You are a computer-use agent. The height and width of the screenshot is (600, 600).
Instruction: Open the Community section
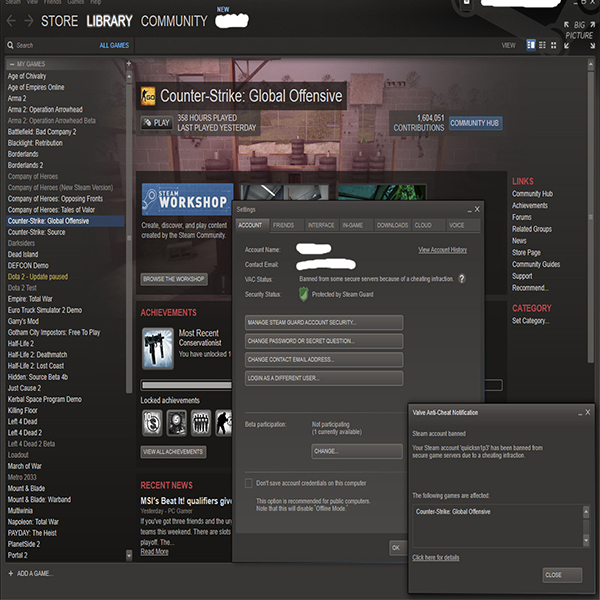point(174,21)
